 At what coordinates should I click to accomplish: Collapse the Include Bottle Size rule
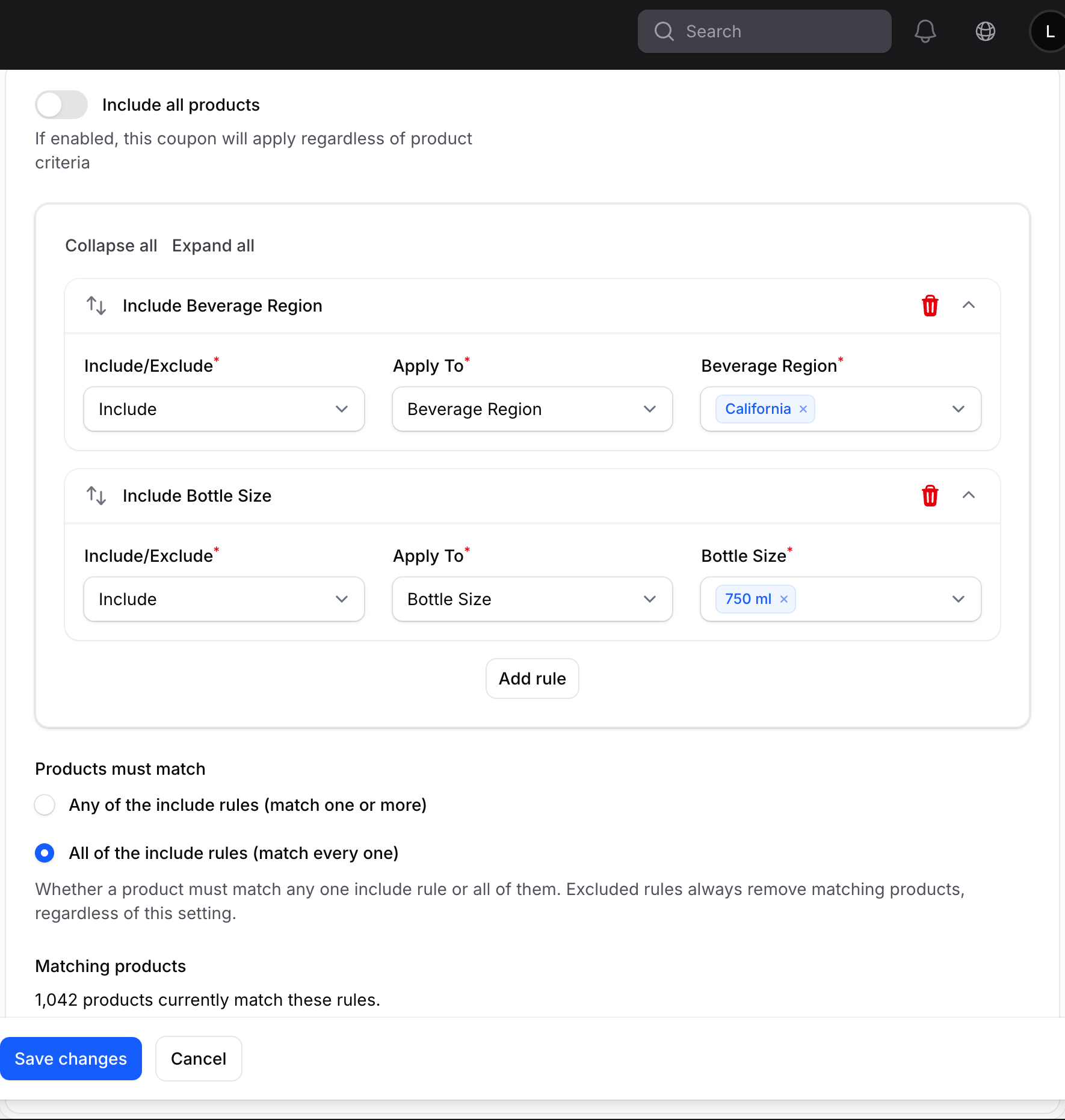click(968, 495)
